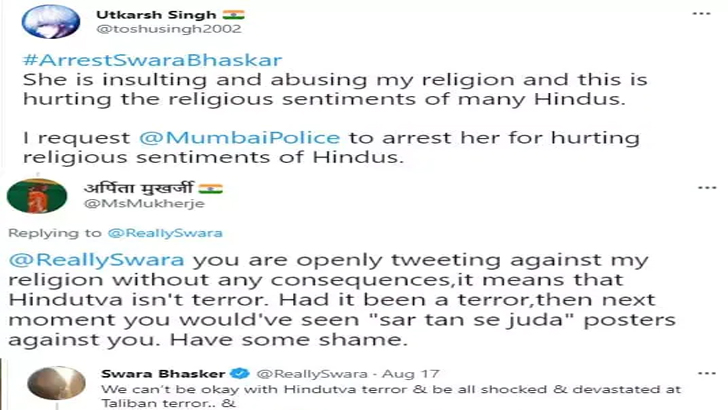
Task: Open the @toshusingh2002 handle
Action: 169,29
